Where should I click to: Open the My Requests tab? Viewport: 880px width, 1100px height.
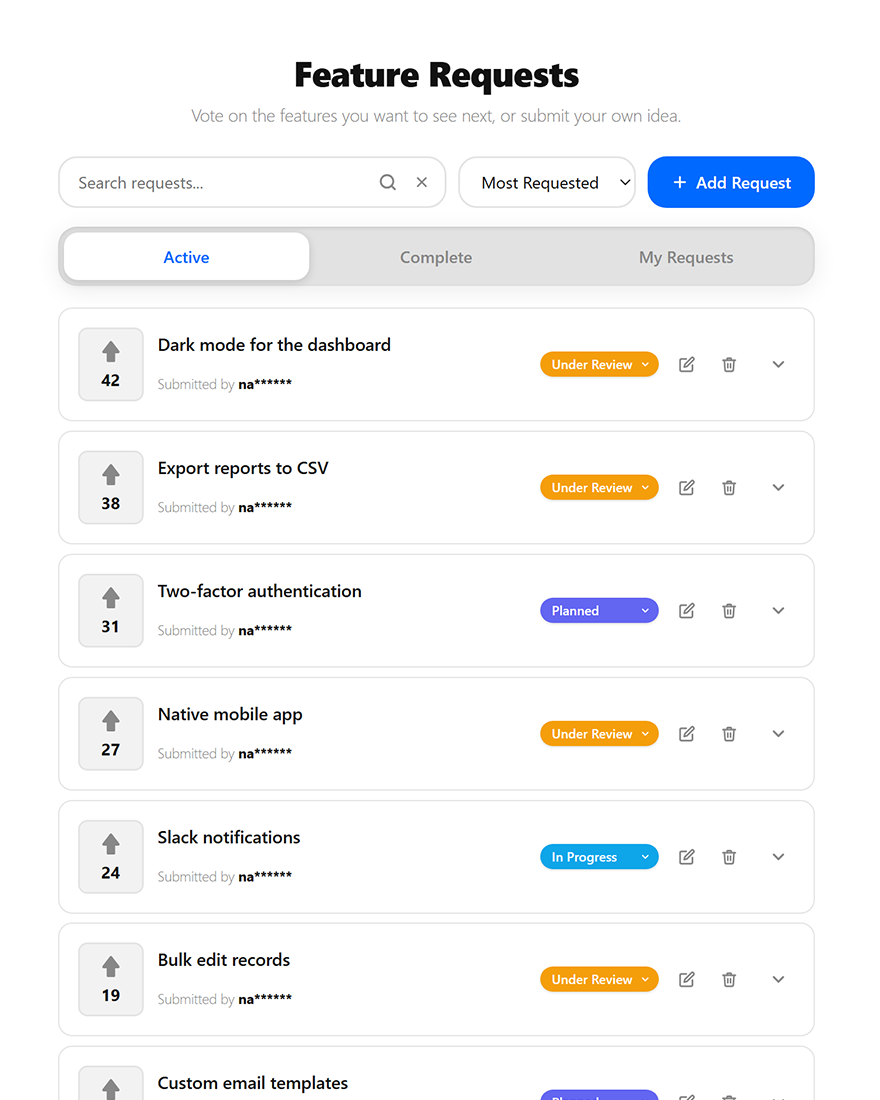click(686, 257)
